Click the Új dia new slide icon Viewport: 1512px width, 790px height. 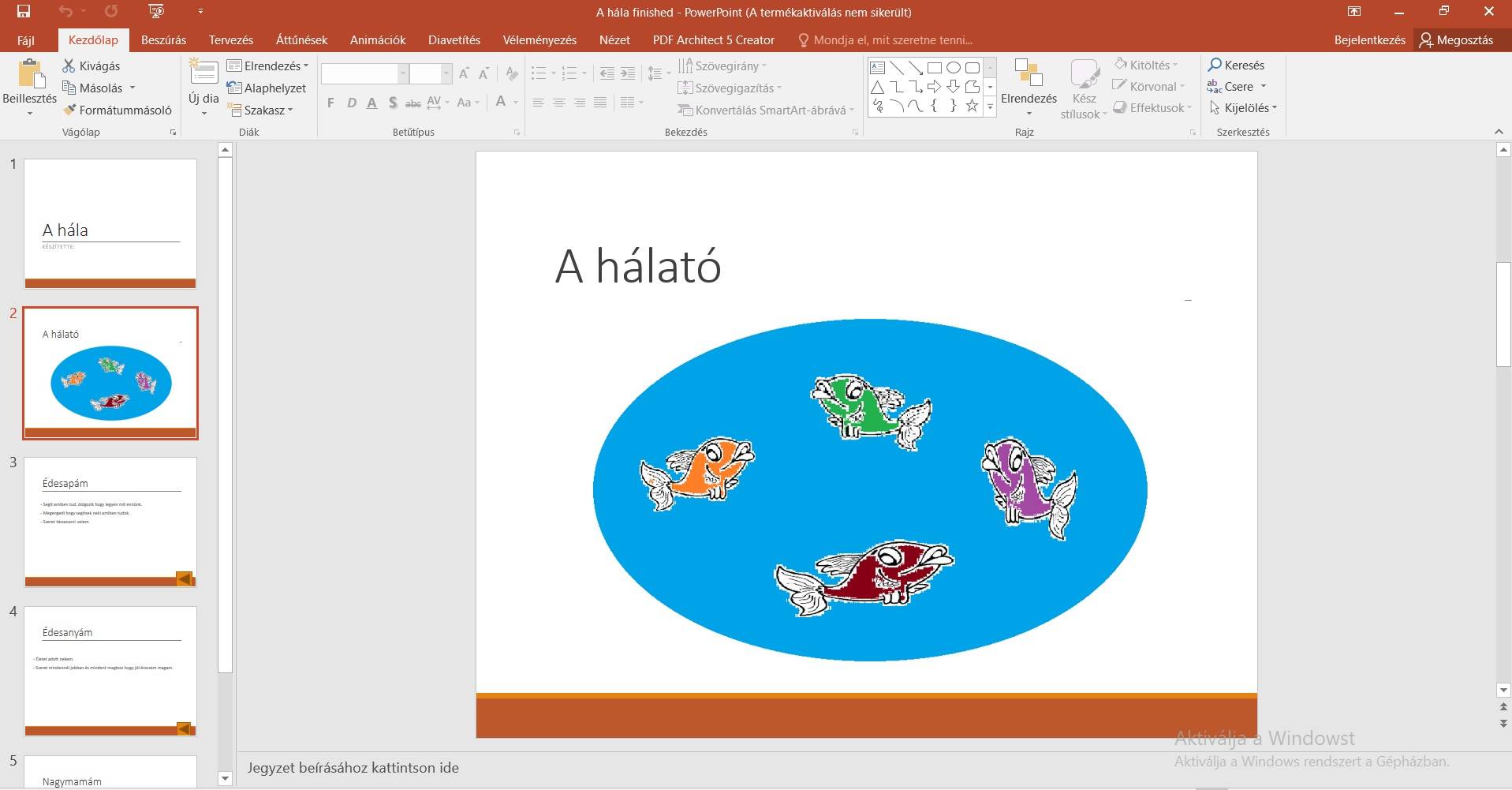[x=203, y=73]
